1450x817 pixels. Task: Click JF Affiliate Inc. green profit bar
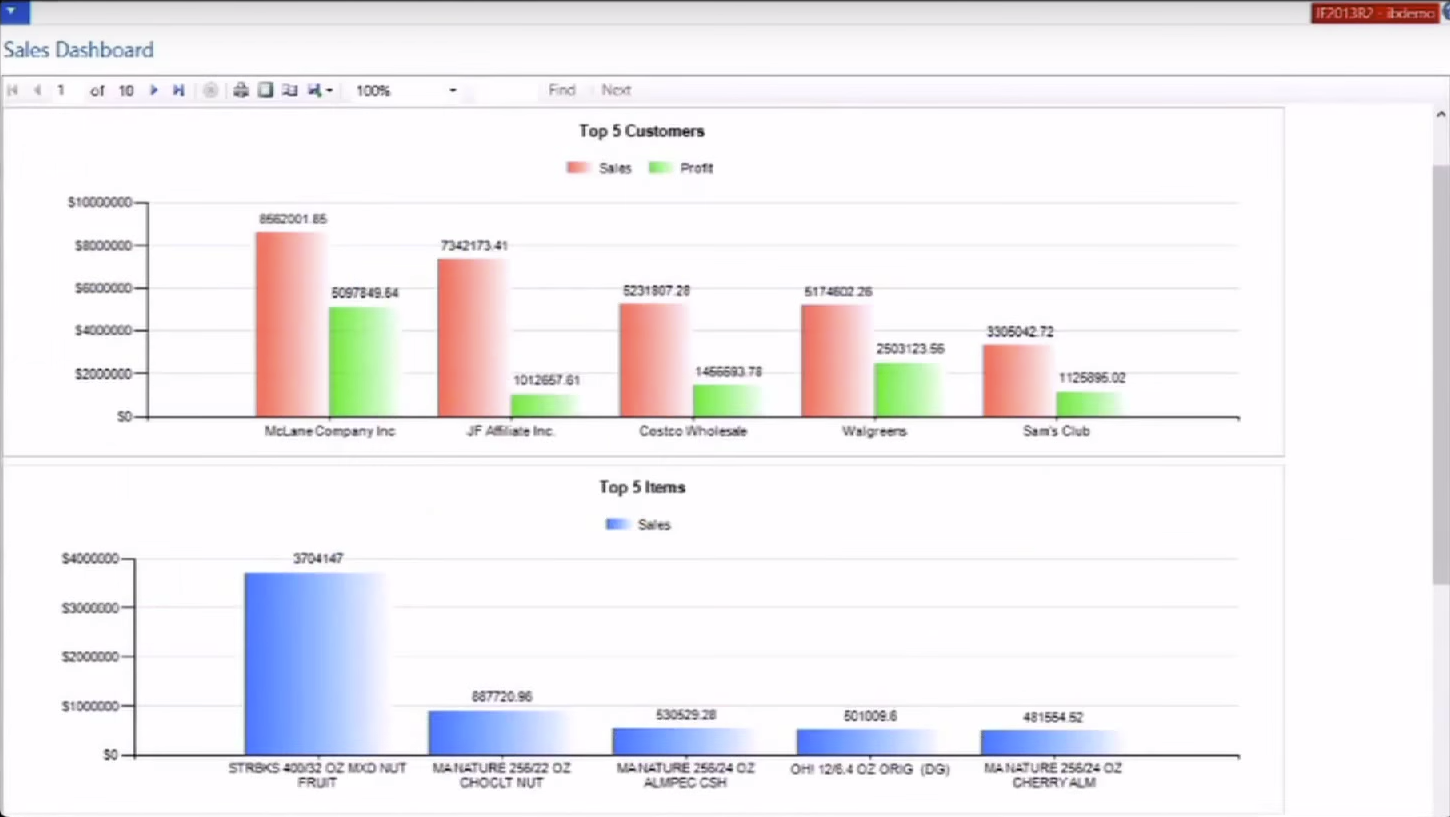pos(546,405)
